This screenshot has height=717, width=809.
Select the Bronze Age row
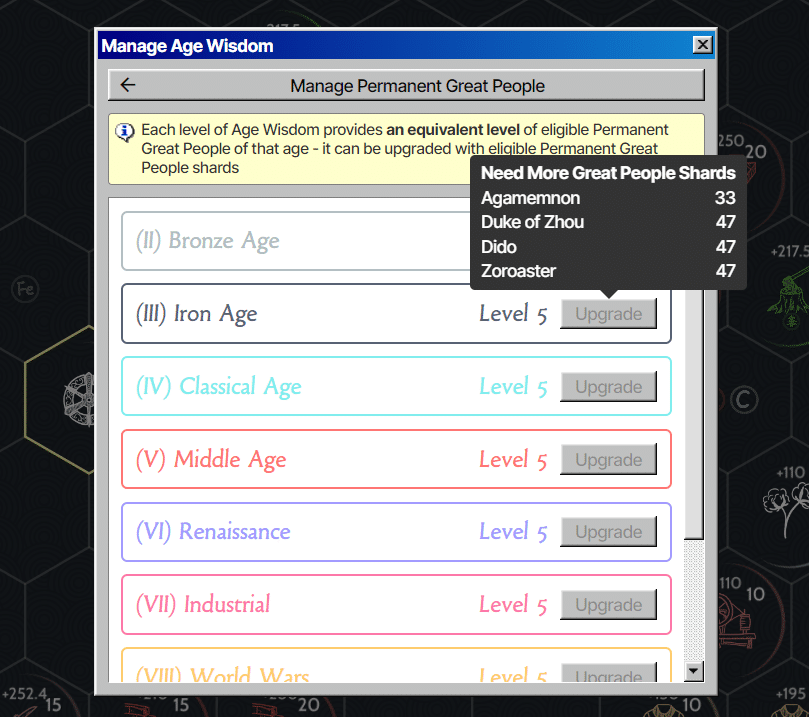click(x=297, y=240)
